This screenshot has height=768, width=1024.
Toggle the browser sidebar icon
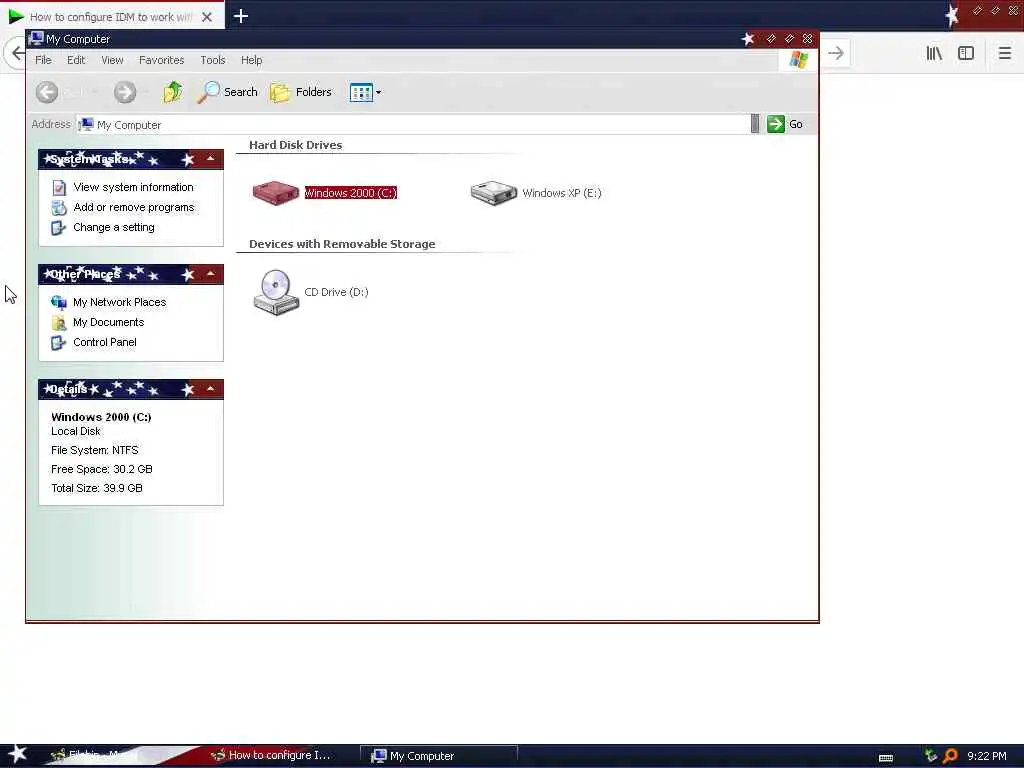click(x=966, y=54)
